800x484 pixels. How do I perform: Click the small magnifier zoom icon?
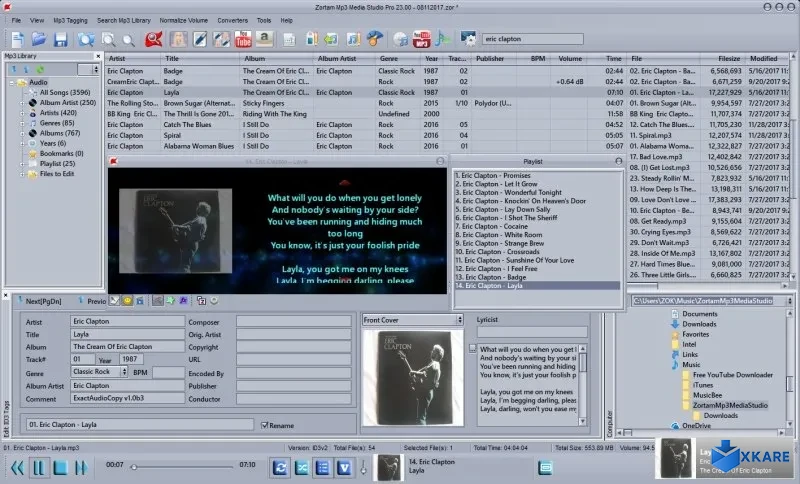(x=129, y=40)
